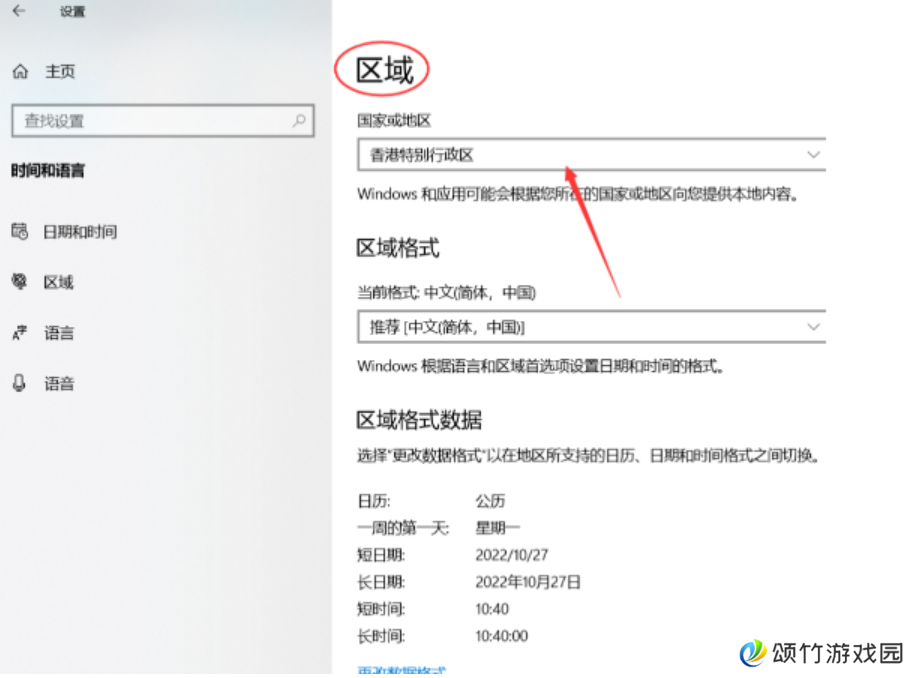This screenshot has width=921, height=678.
Task: Go to 语音 settings page
Action: pos(59,384)
